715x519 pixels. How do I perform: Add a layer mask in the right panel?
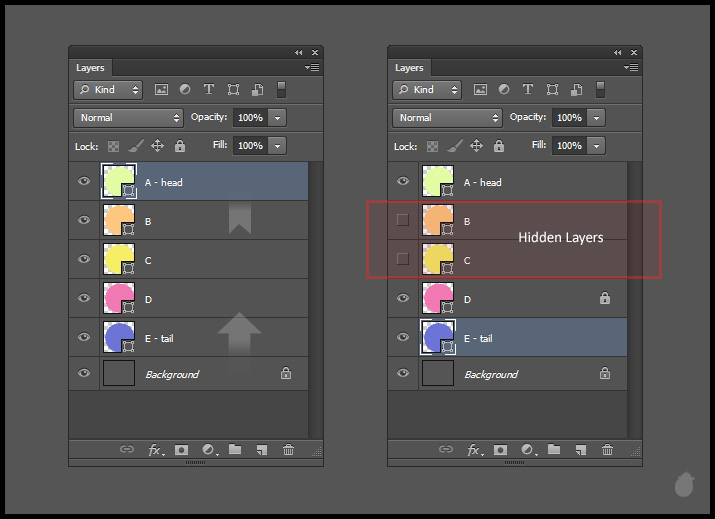tap(500, 450)
